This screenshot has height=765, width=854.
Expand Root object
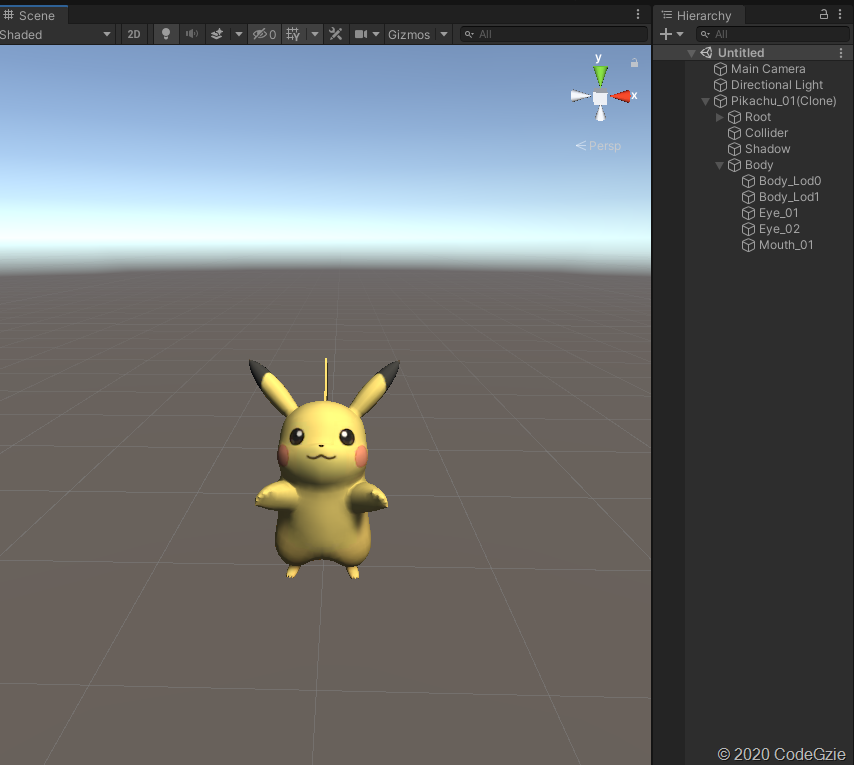pyautogui.click(x=719, y=117)
